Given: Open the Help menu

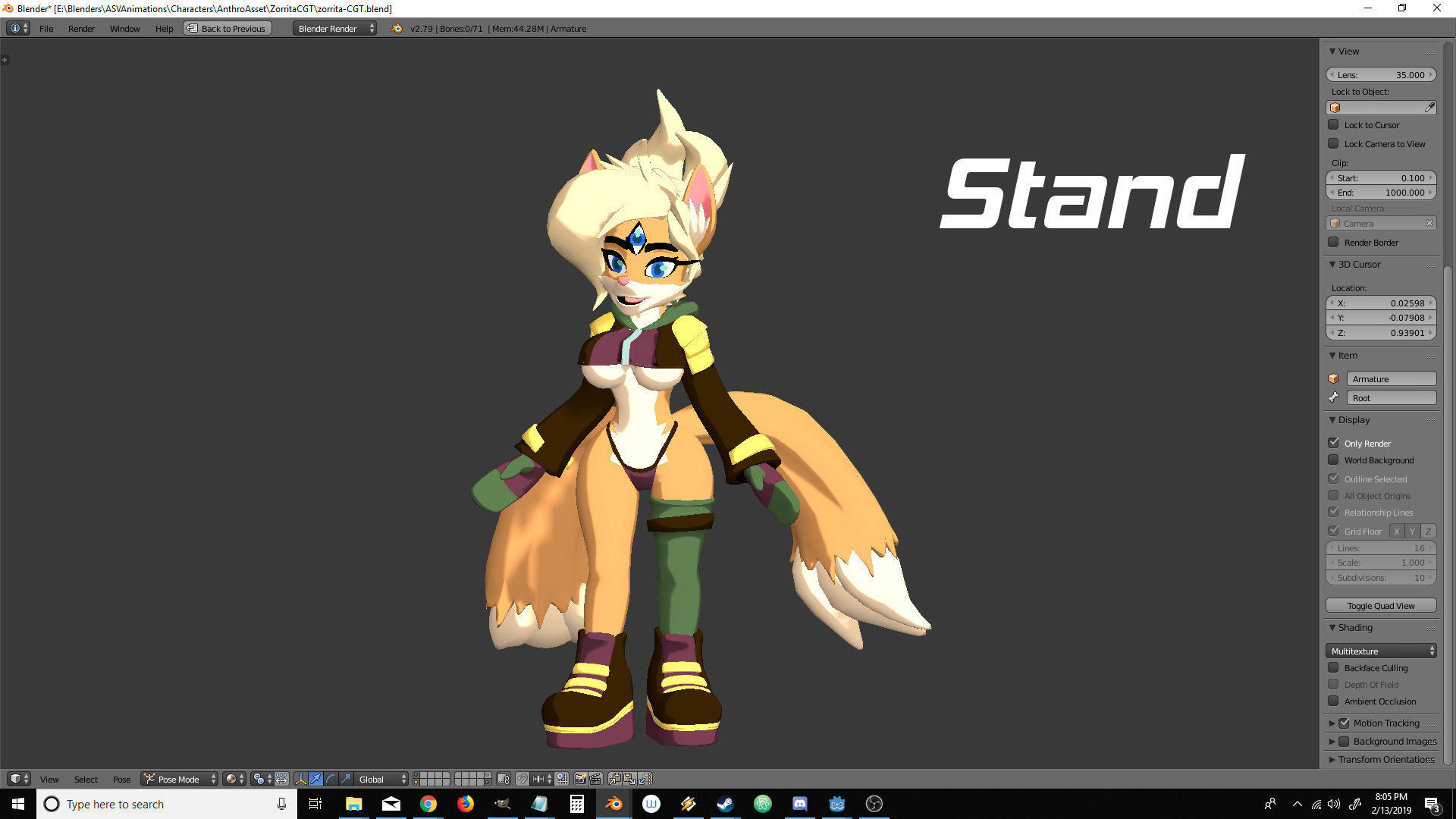Looking at the screenshot, I should 164,28.
